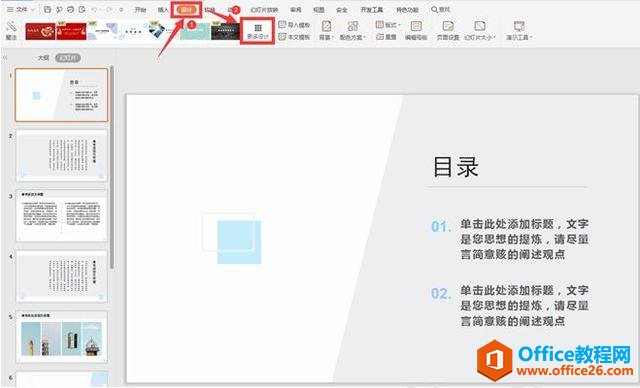Collapse the slide panel with the chevron icon
Screen dimensions: 640x388
5,58
